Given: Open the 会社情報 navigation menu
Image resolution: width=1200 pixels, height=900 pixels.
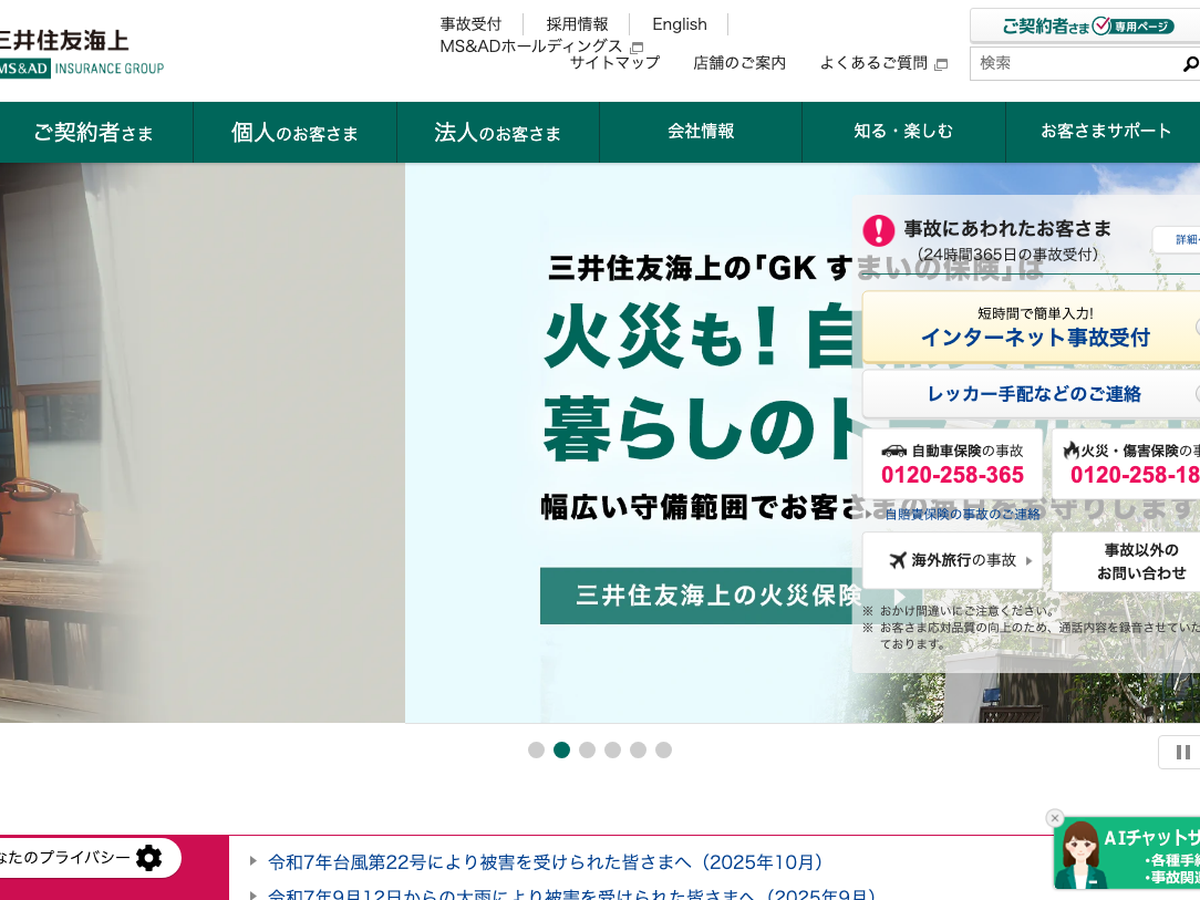Looking at the screenshot, I should tap(701, 131).
